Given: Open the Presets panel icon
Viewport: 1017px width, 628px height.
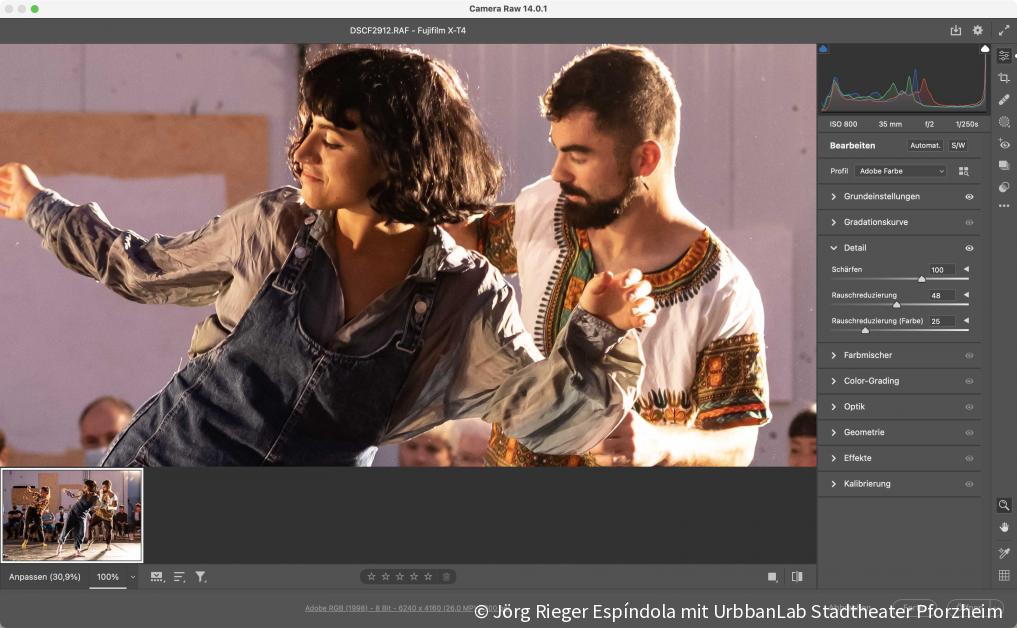Looking at the screenshot, I should [1004, 165].
